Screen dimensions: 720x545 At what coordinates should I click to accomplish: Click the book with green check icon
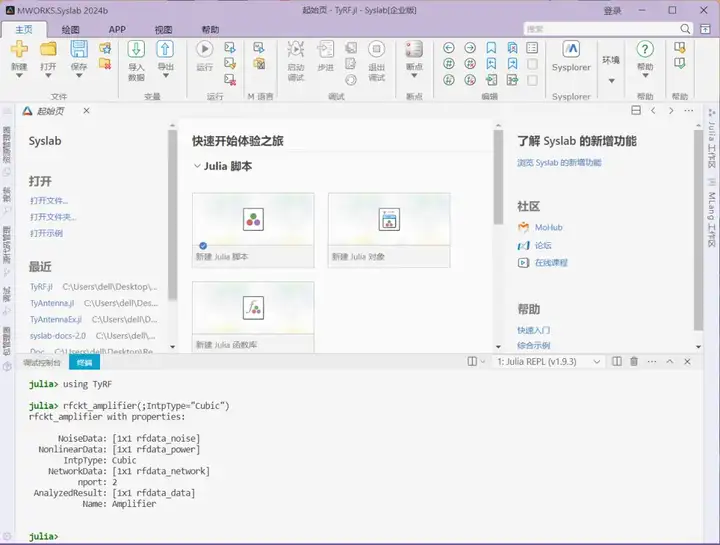[x=680, y=63]
